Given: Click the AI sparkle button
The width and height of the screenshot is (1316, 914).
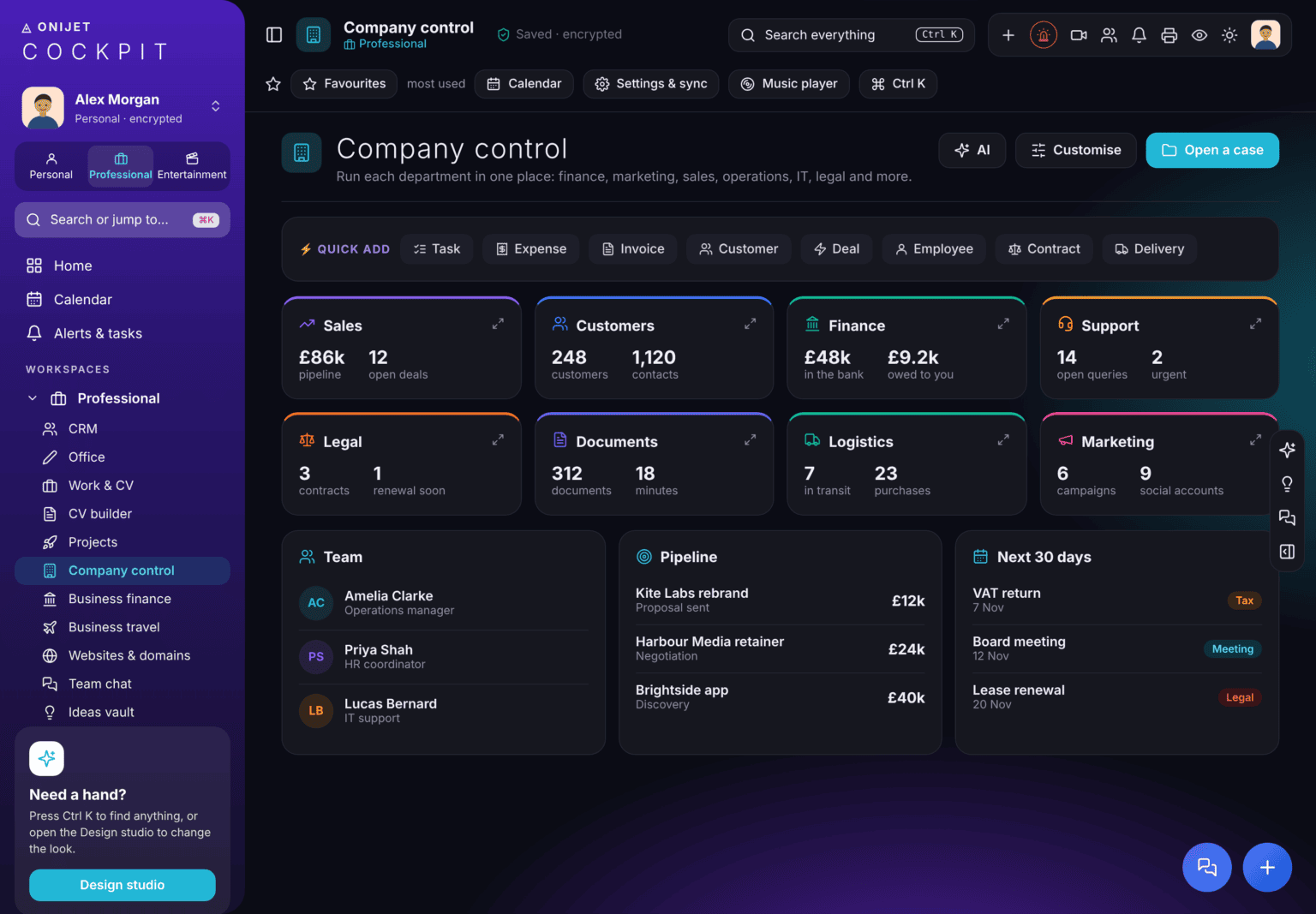Looking at the screenshot, I should point(972,150).
